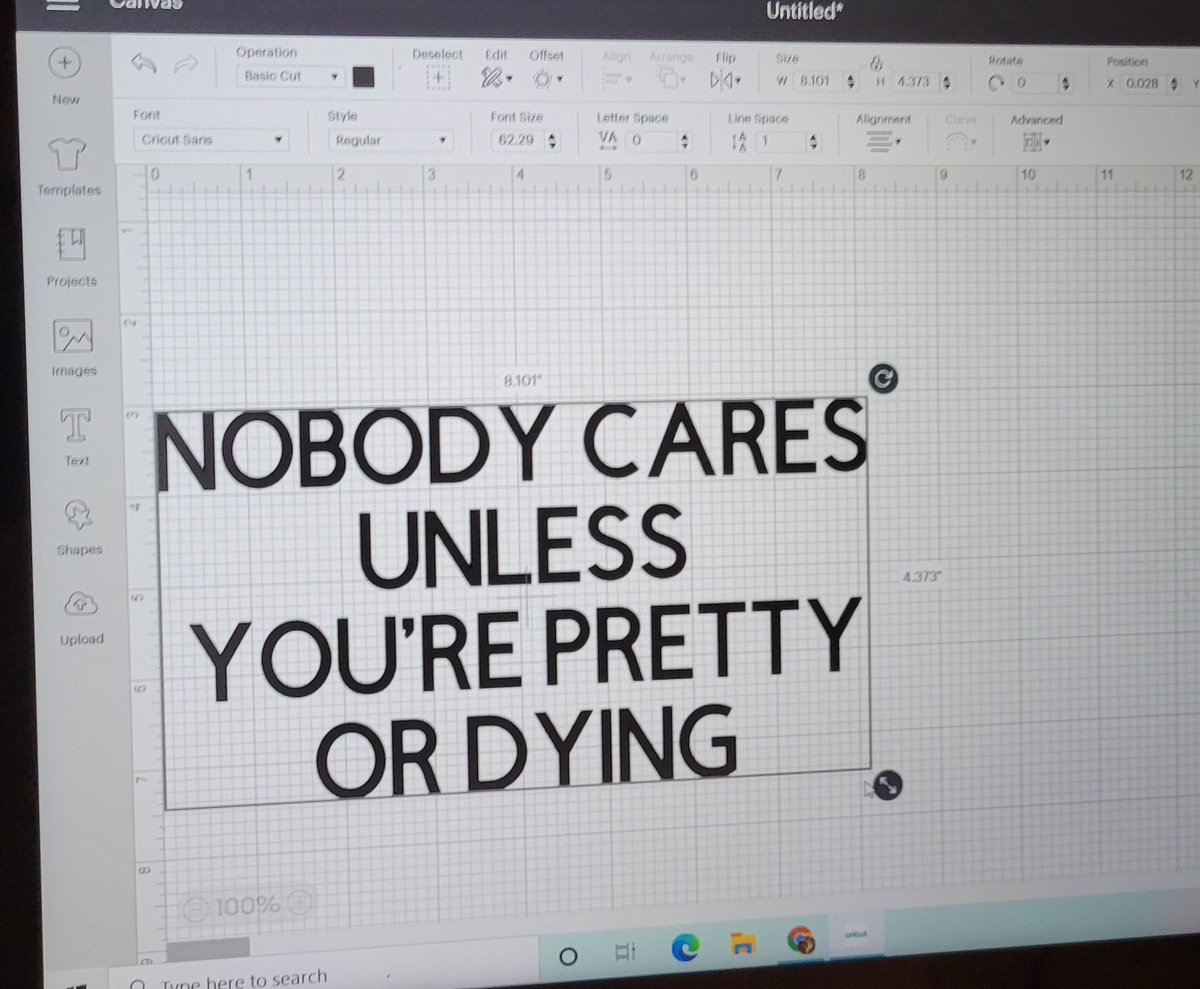Viewport: 1200px width, 989px height.
Task: Open the Flip menu
Action: tap(726, 80)
